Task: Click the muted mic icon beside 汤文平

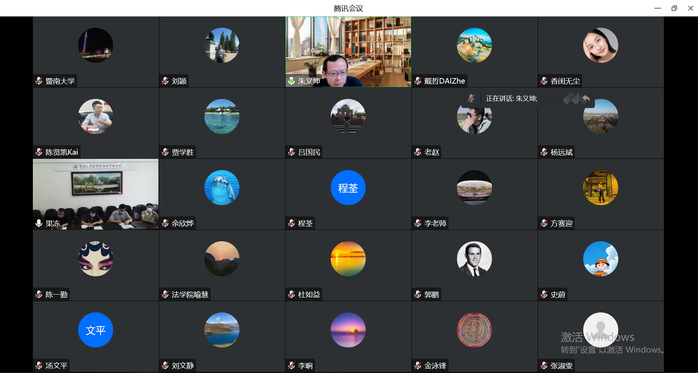Action: pyautogui.click(x=39, y=366)
